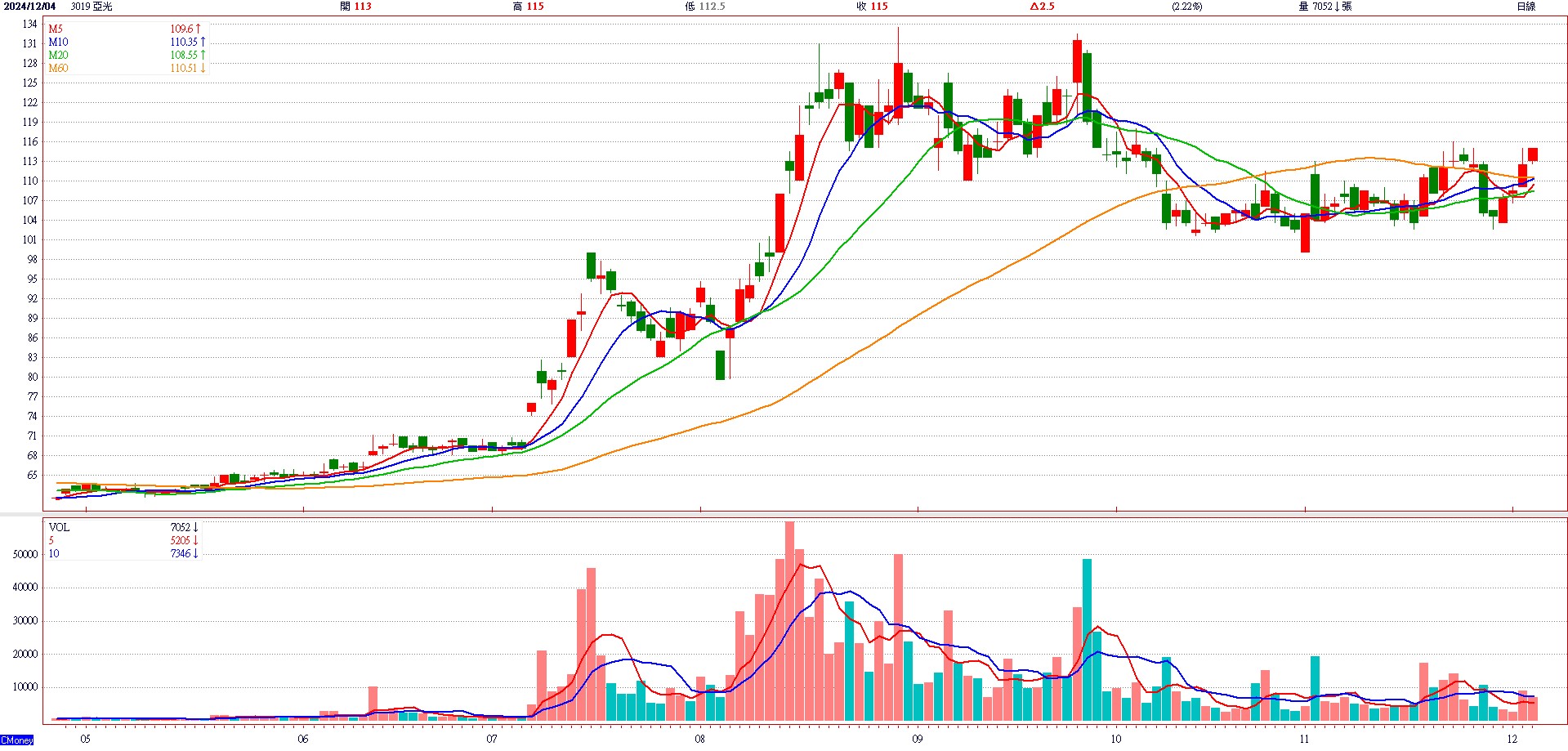Click the 10-day volume average 7346

click(184, 553)
